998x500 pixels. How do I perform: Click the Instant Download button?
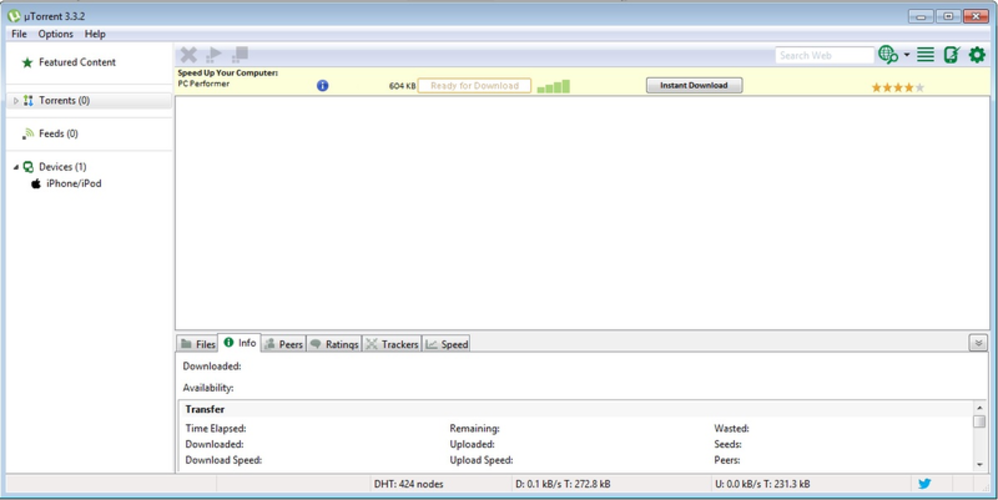pos(694,85)
